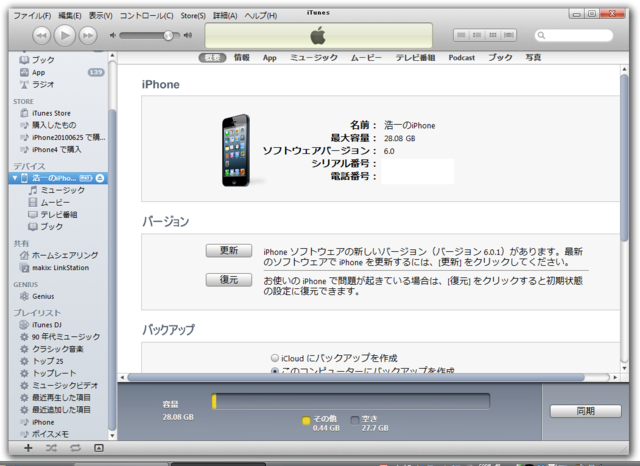This screenshot has width=640, height=466.
Task: Select the App tab
Action: [x=269, y=58]
